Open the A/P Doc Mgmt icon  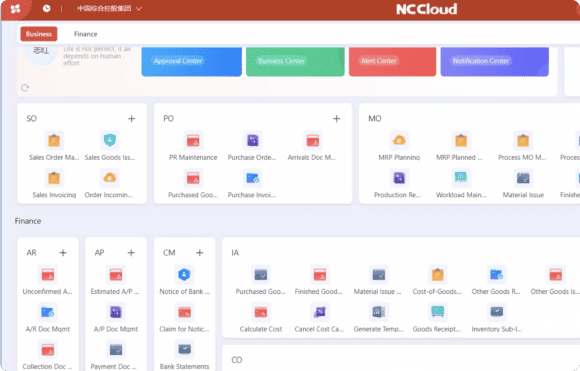pyautogui.click(x=116, y=312)
